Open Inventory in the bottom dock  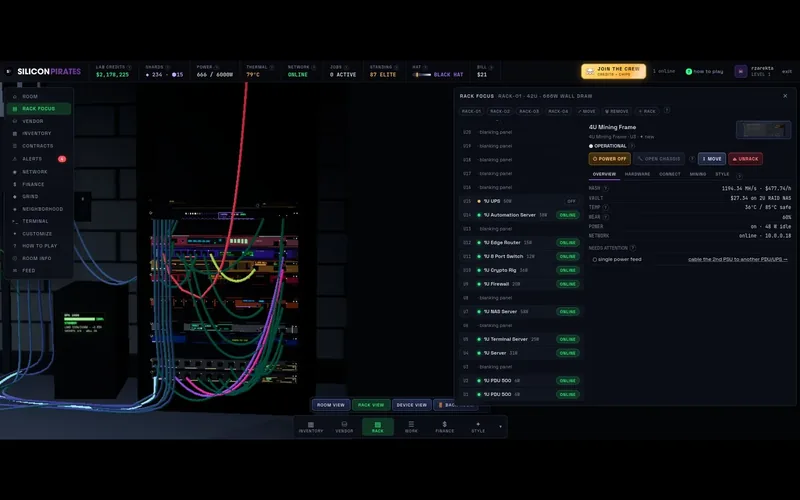(311, 427)
